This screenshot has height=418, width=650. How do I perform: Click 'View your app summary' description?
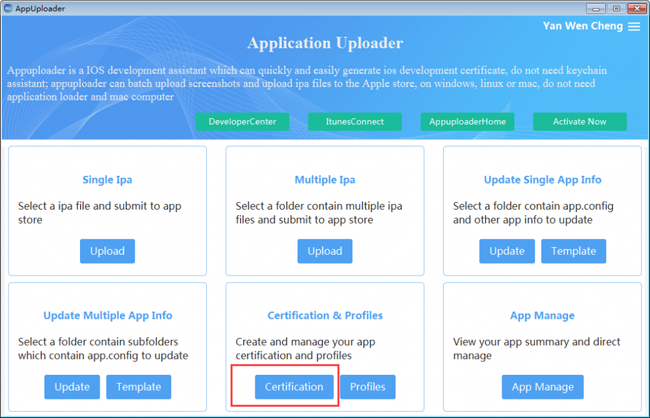coord(536,349)
